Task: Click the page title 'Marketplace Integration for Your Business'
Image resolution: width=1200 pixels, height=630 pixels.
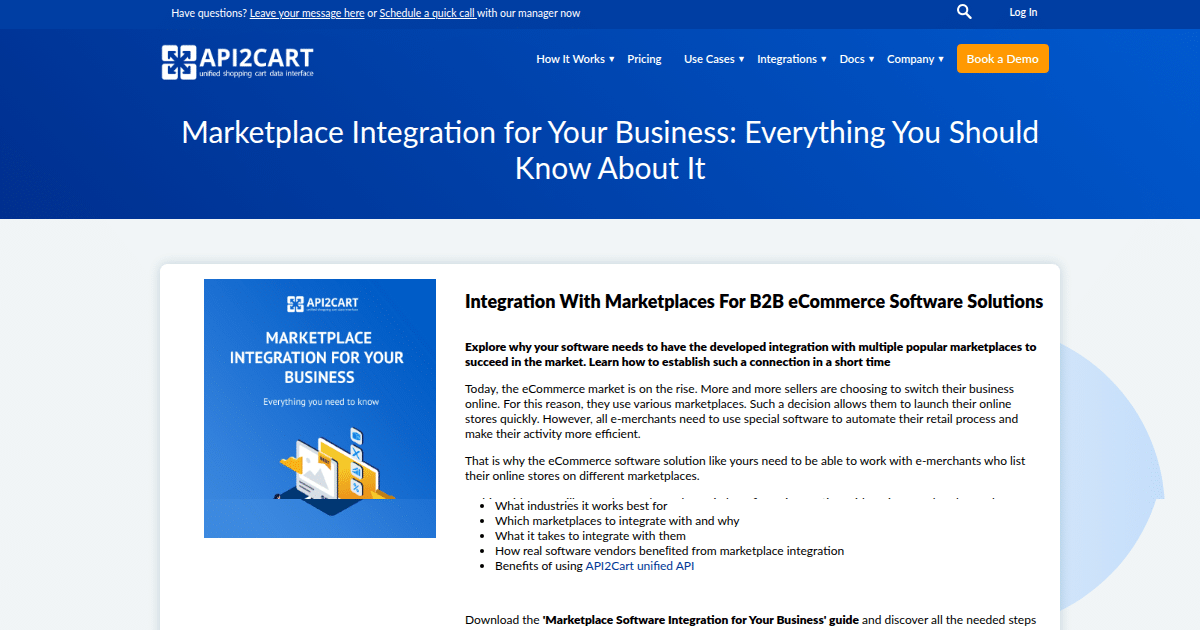Action: tap(610, 150)
